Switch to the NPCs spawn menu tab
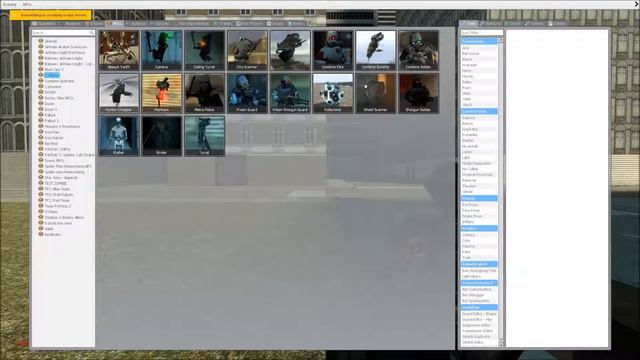640x360 pixels. 114,24
